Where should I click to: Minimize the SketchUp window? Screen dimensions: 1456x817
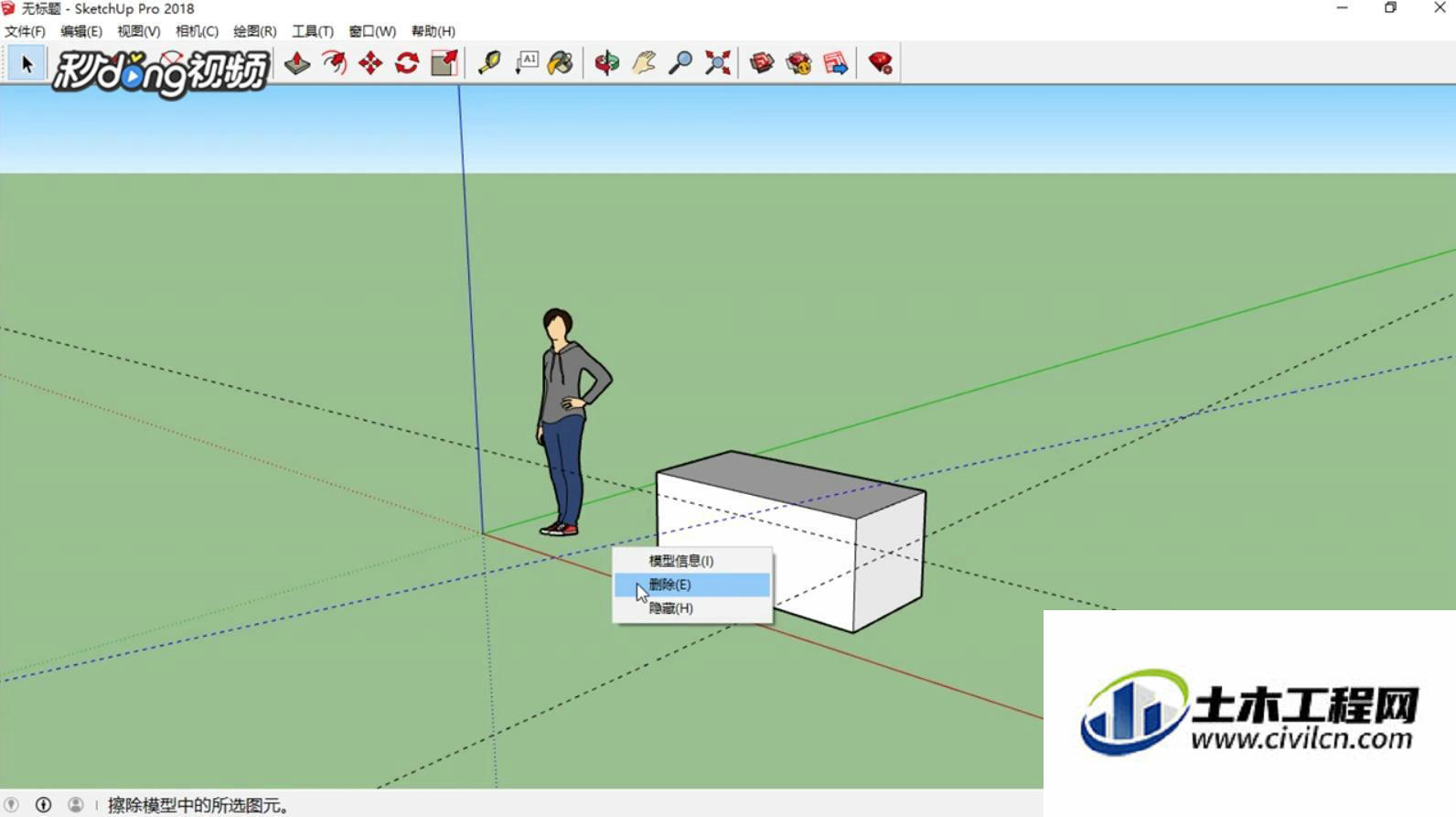(x=1342, y=8)
